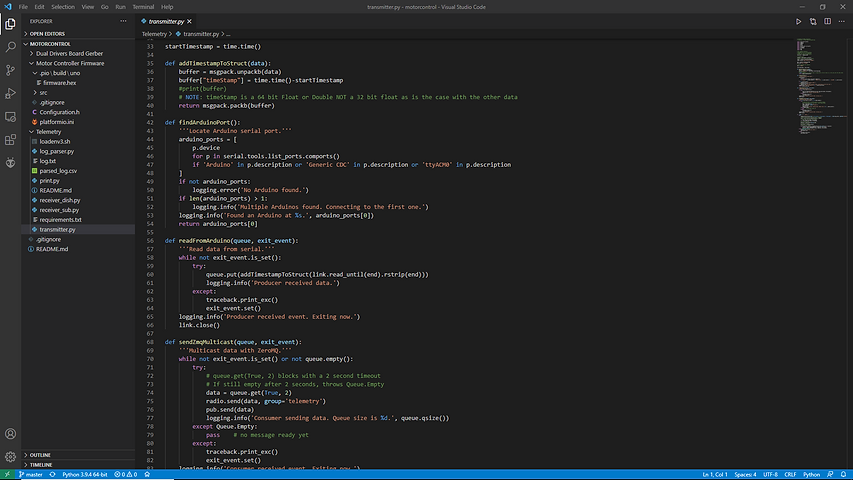Screen dimensions: 853x480
Task: Click the master branch in status bar
Action: point(32,474)
